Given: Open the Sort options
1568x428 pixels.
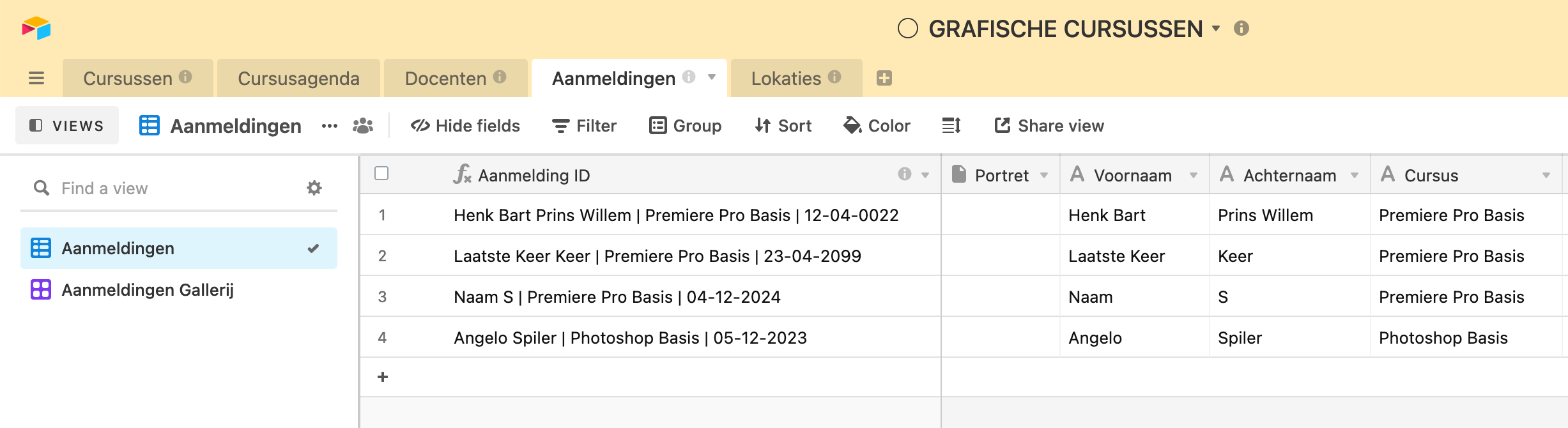Looking at the screenshot, I should 783,126.
